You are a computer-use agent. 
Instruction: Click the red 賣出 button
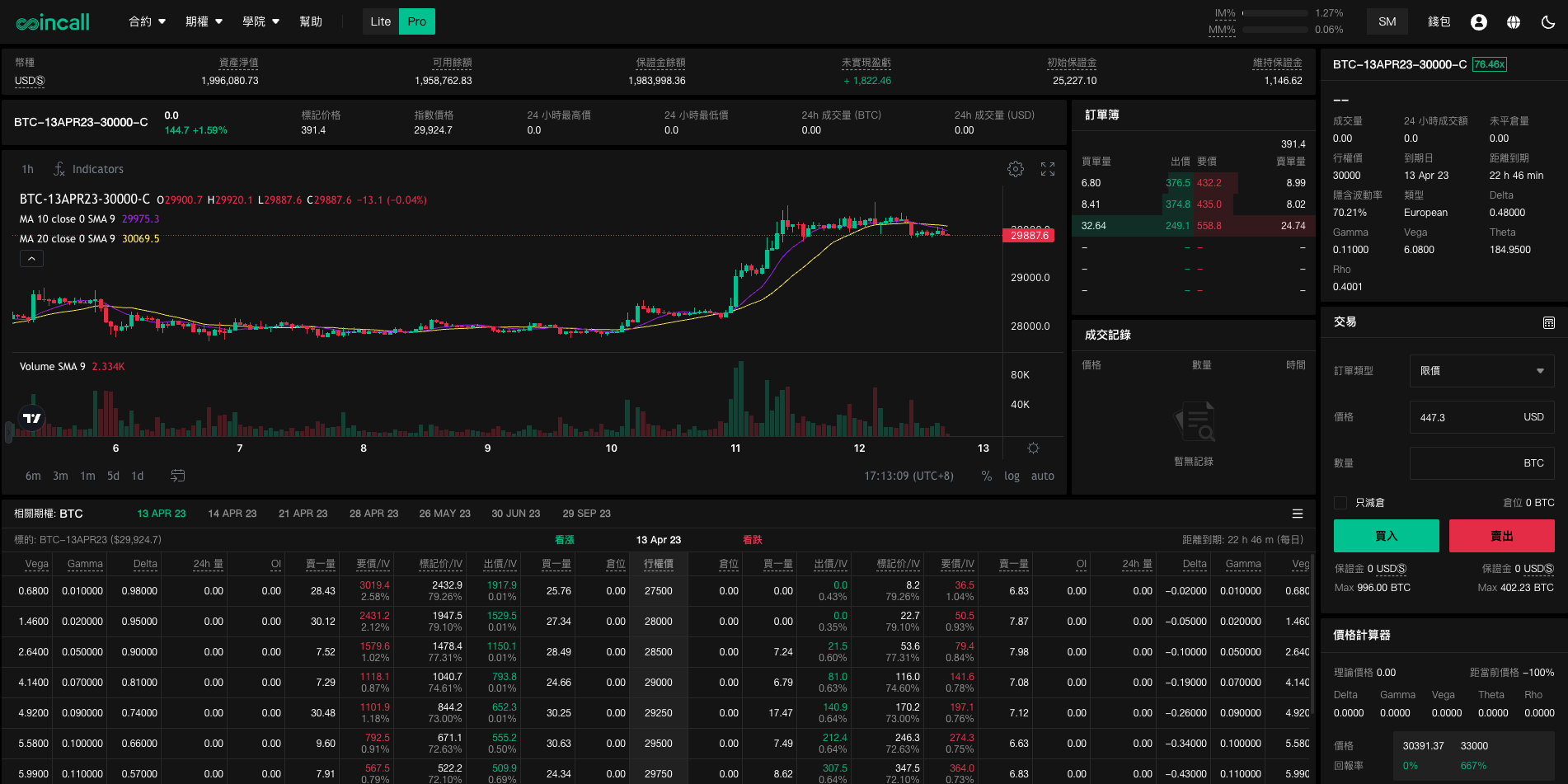1502,536
